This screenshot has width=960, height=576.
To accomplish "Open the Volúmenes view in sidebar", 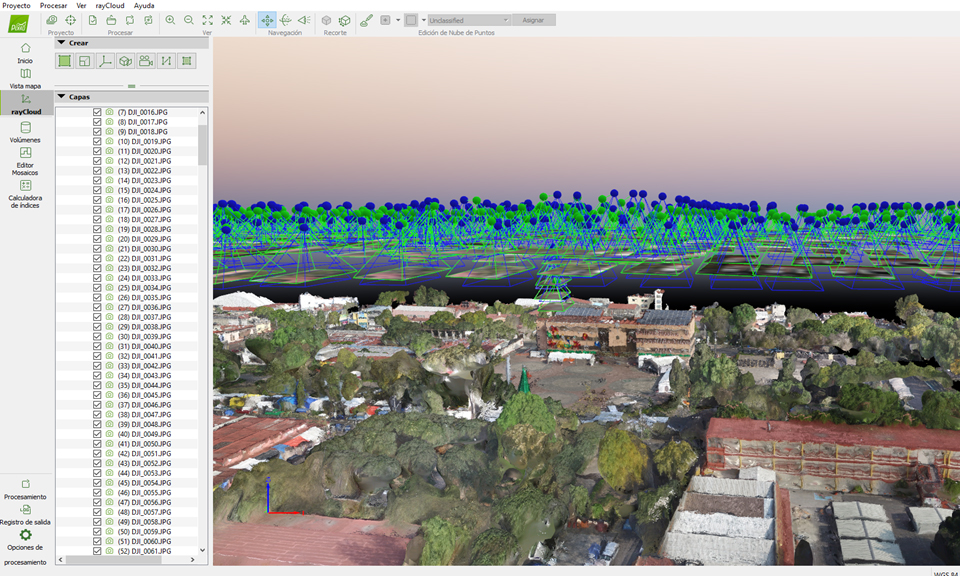I will 25,131.
